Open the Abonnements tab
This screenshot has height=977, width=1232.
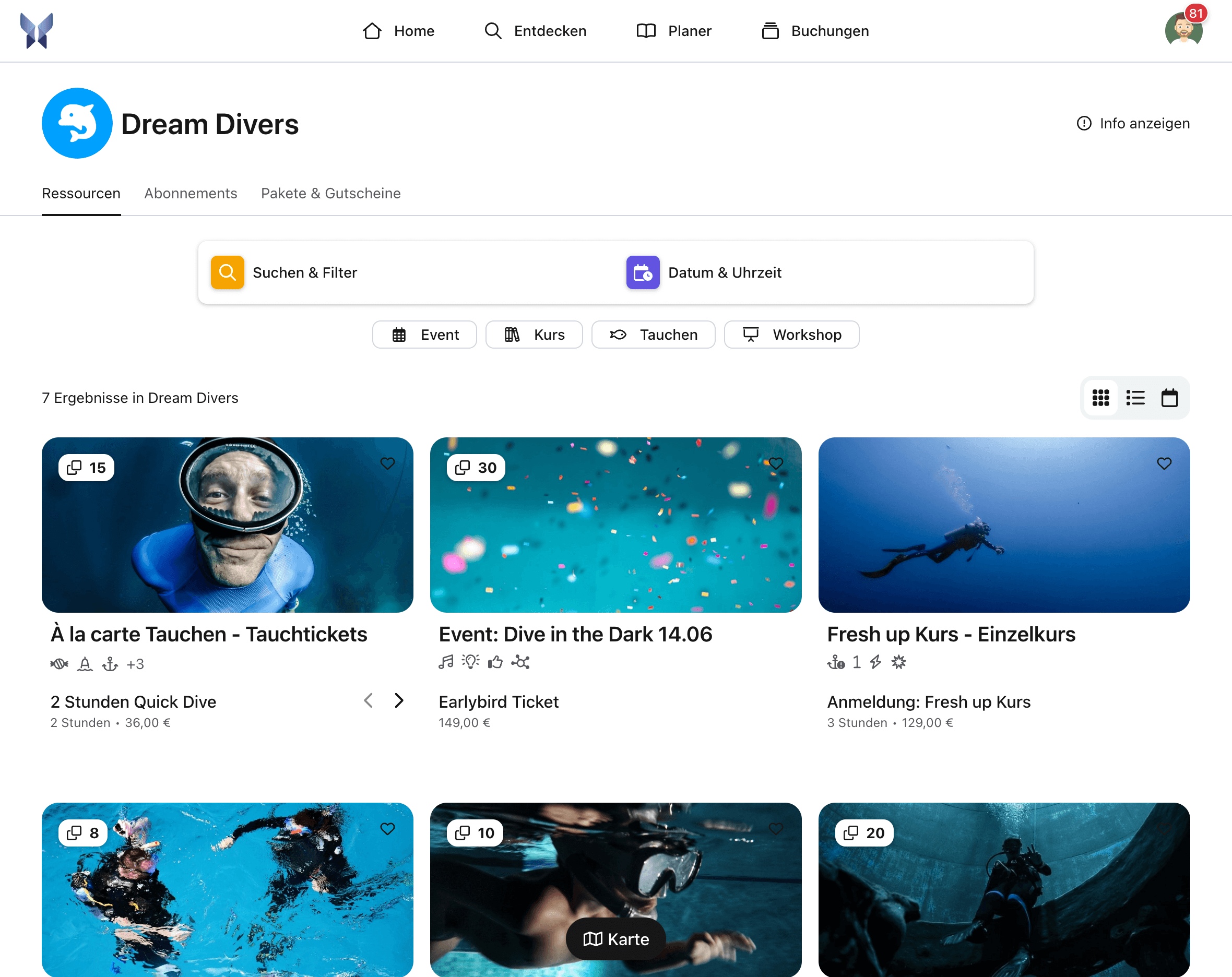(191, 193)
